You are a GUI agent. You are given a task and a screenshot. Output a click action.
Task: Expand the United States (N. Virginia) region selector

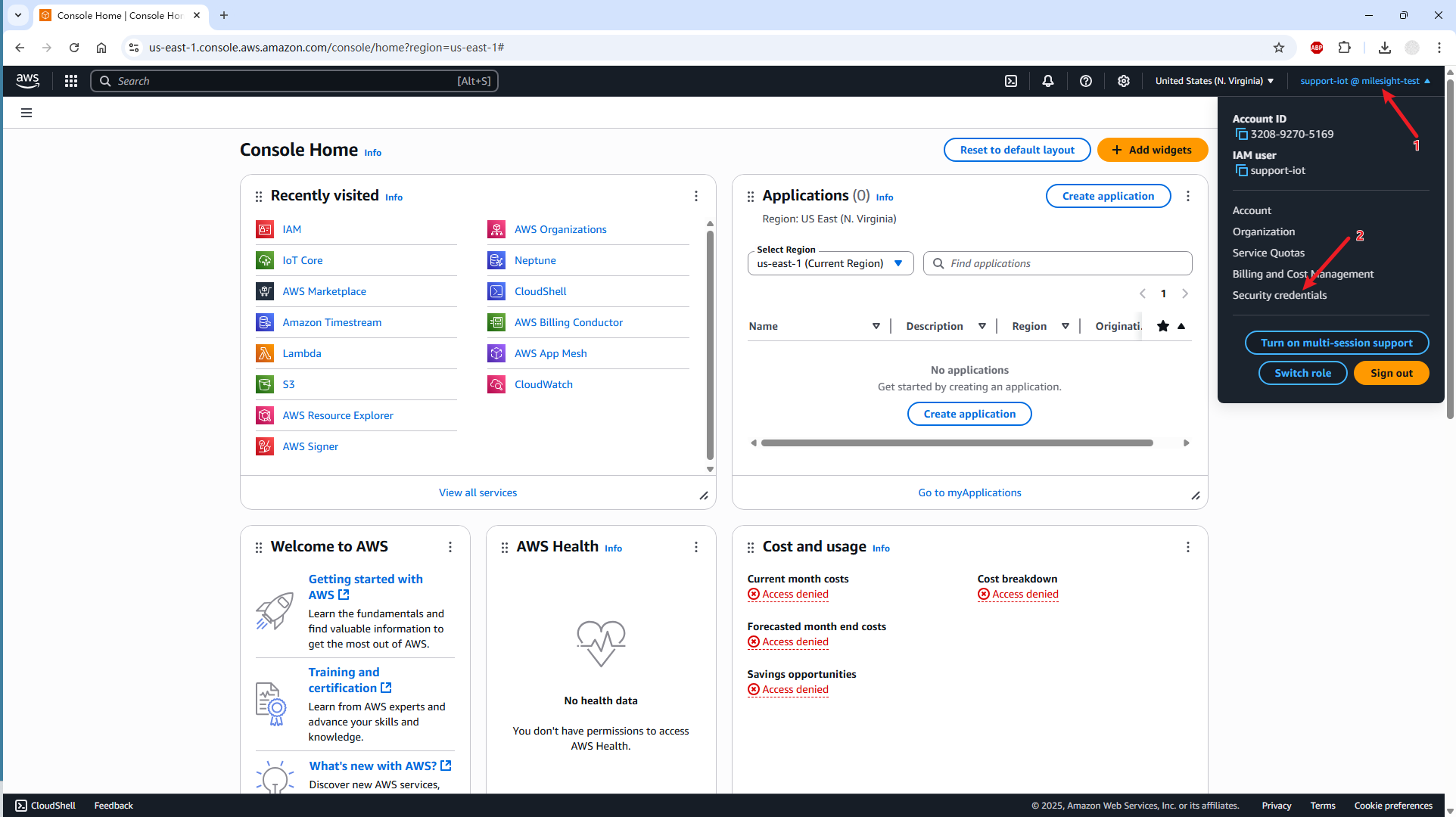tap(1214, 81)
